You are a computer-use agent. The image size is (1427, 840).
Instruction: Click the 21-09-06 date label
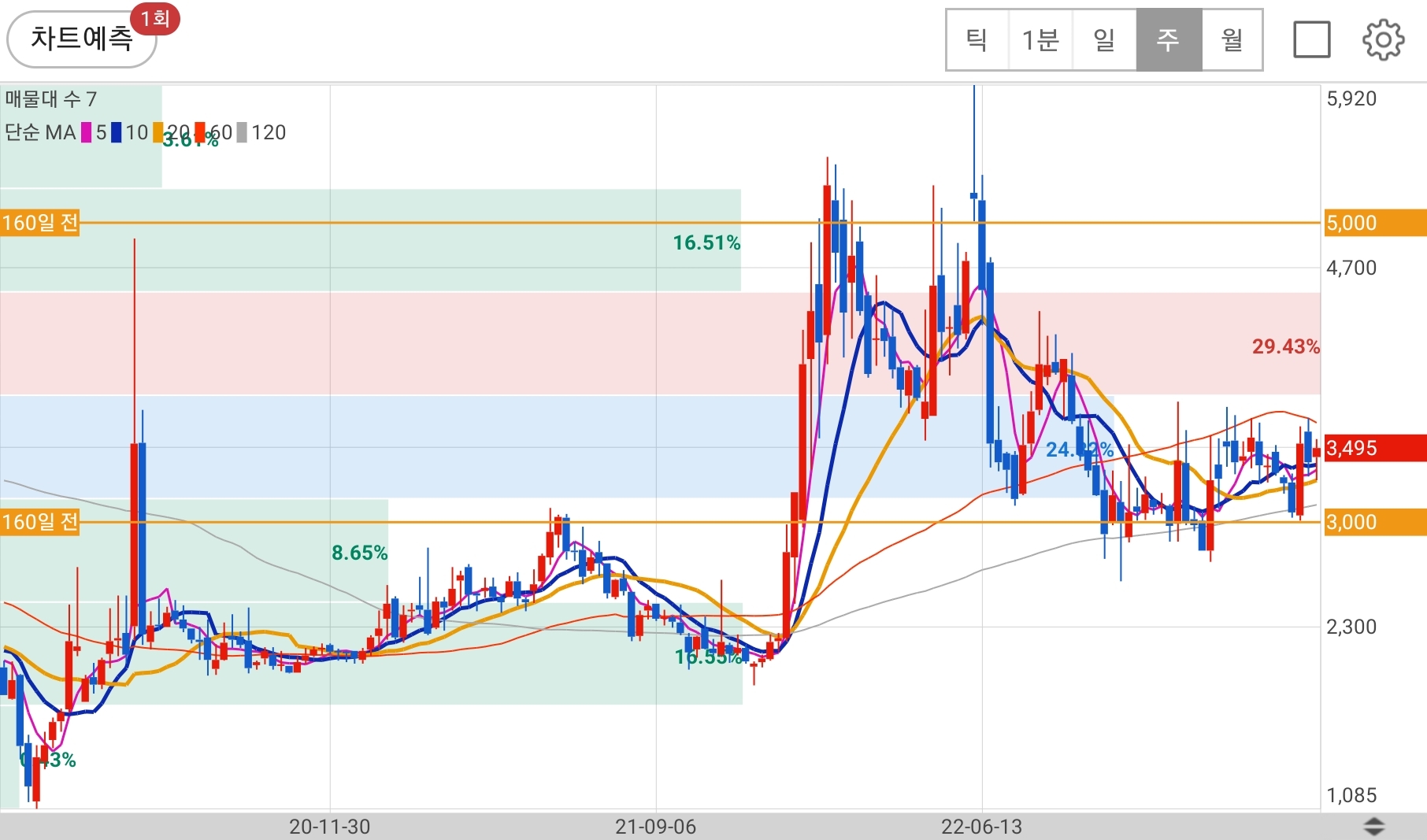655,827
